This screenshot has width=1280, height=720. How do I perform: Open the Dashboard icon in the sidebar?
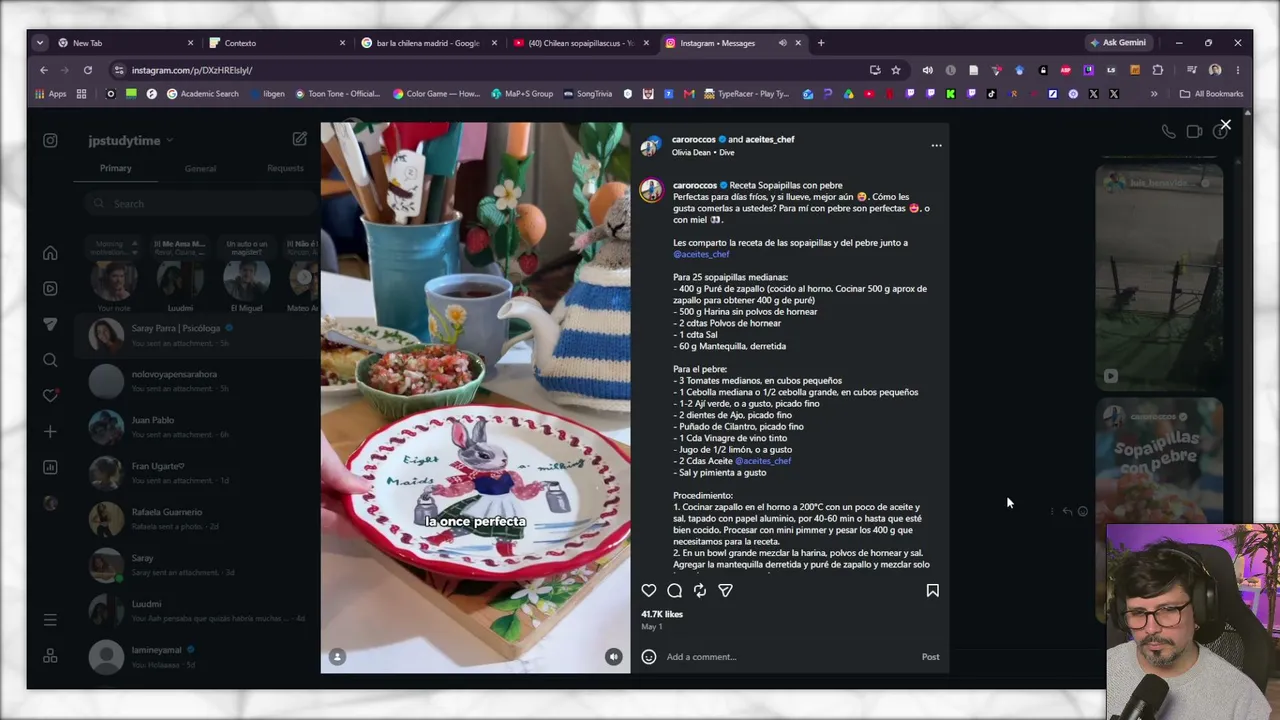pyautogui.click(x=50, y=467)
